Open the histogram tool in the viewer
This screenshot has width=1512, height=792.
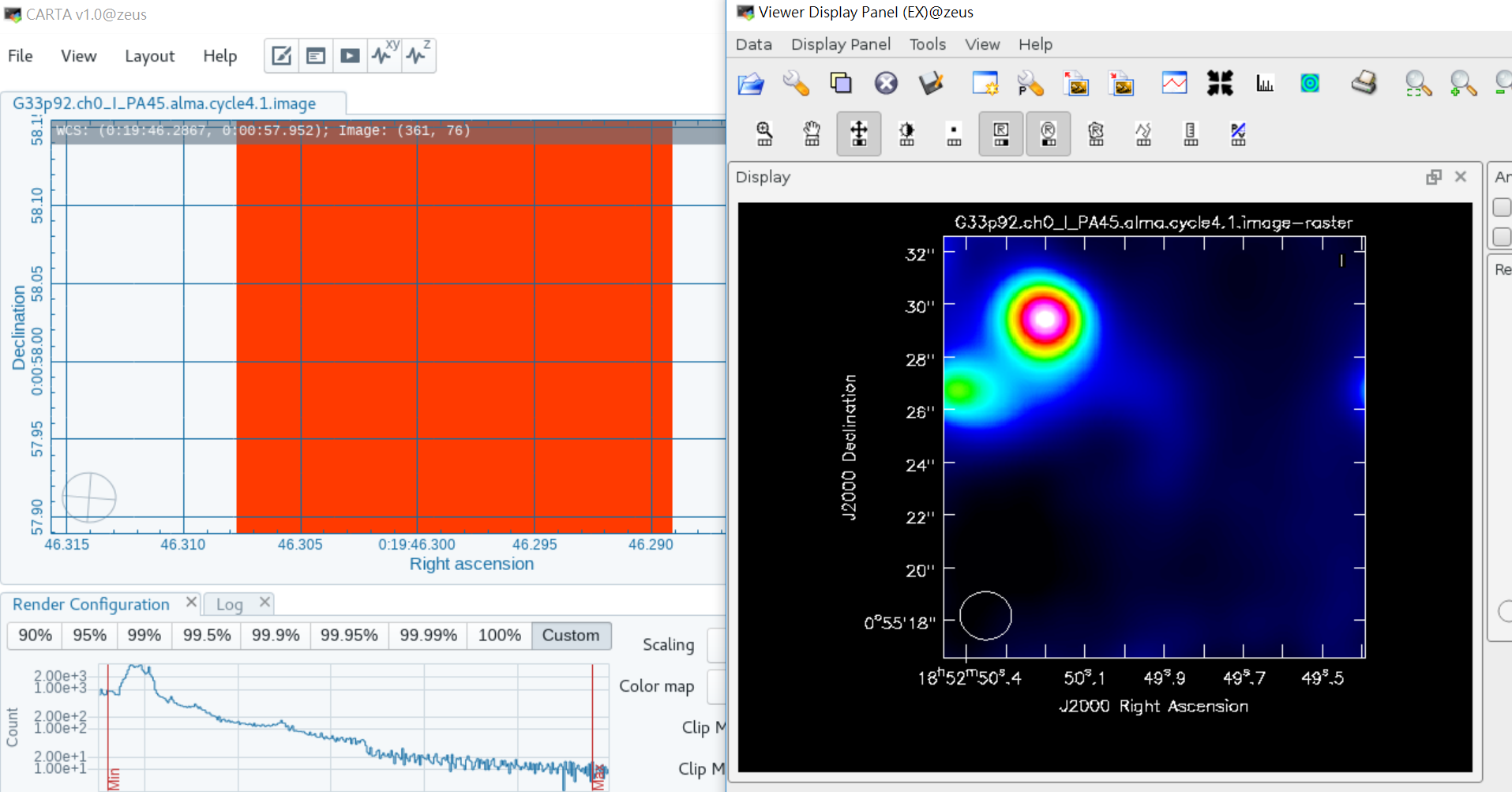pyautogui.click(x=1264, y=83)
